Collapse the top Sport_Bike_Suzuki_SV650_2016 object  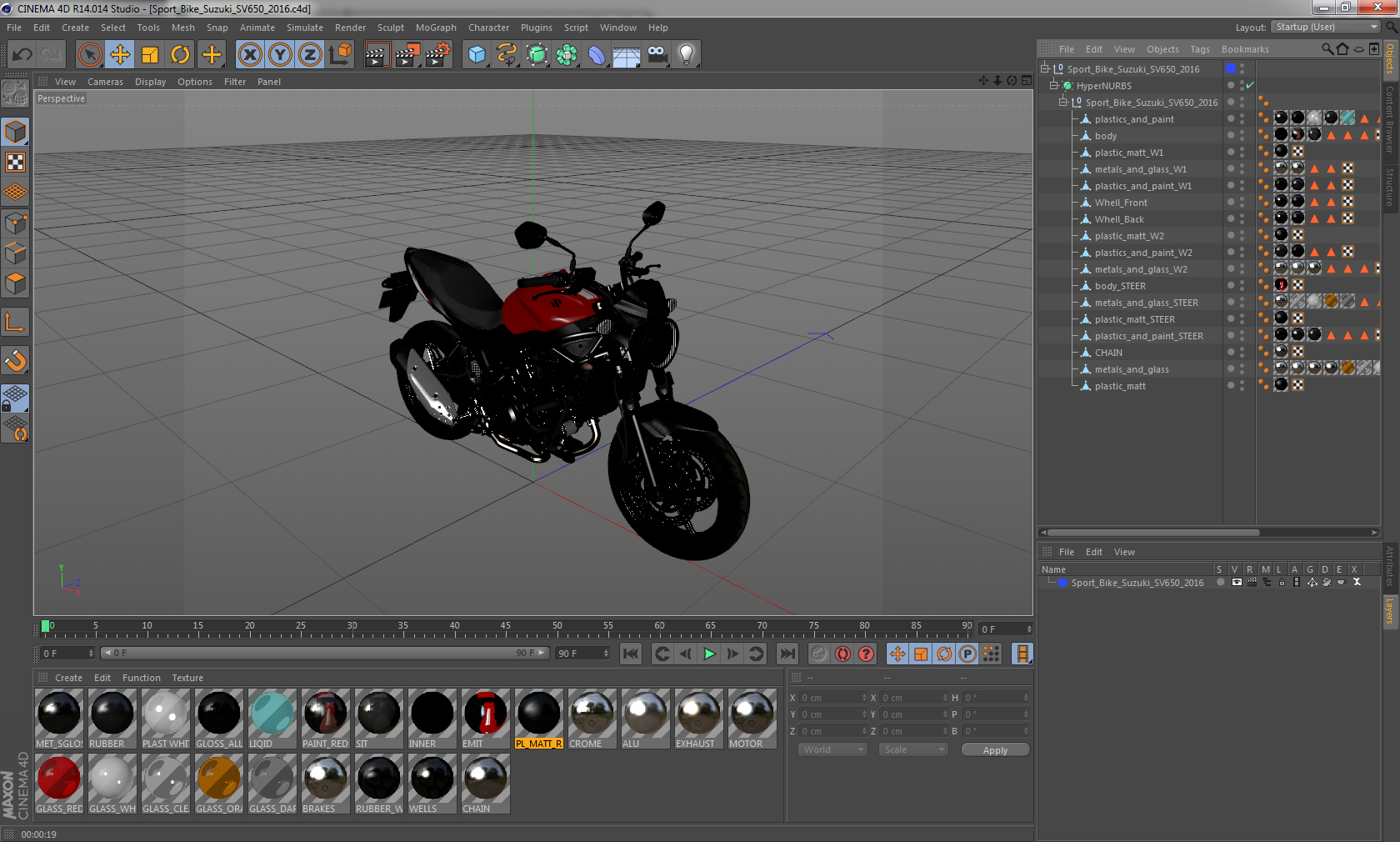tap(1045, 68)
